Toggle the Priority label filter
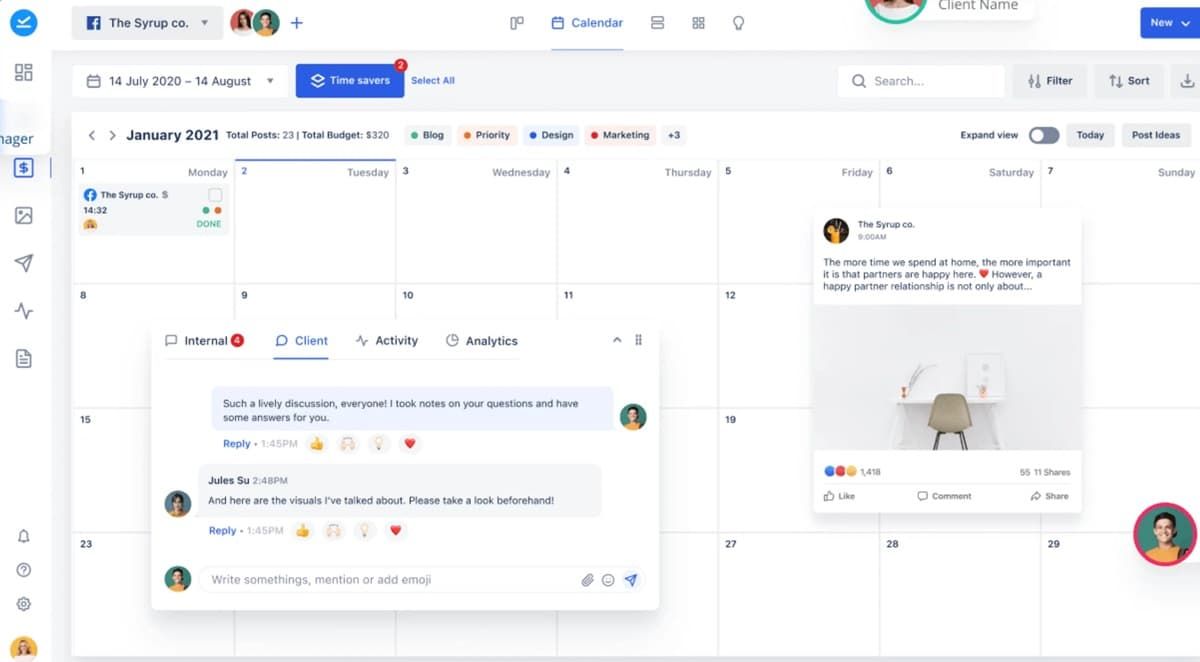Viewport: 1200px width, 662px height. click(x=486, y=135)
